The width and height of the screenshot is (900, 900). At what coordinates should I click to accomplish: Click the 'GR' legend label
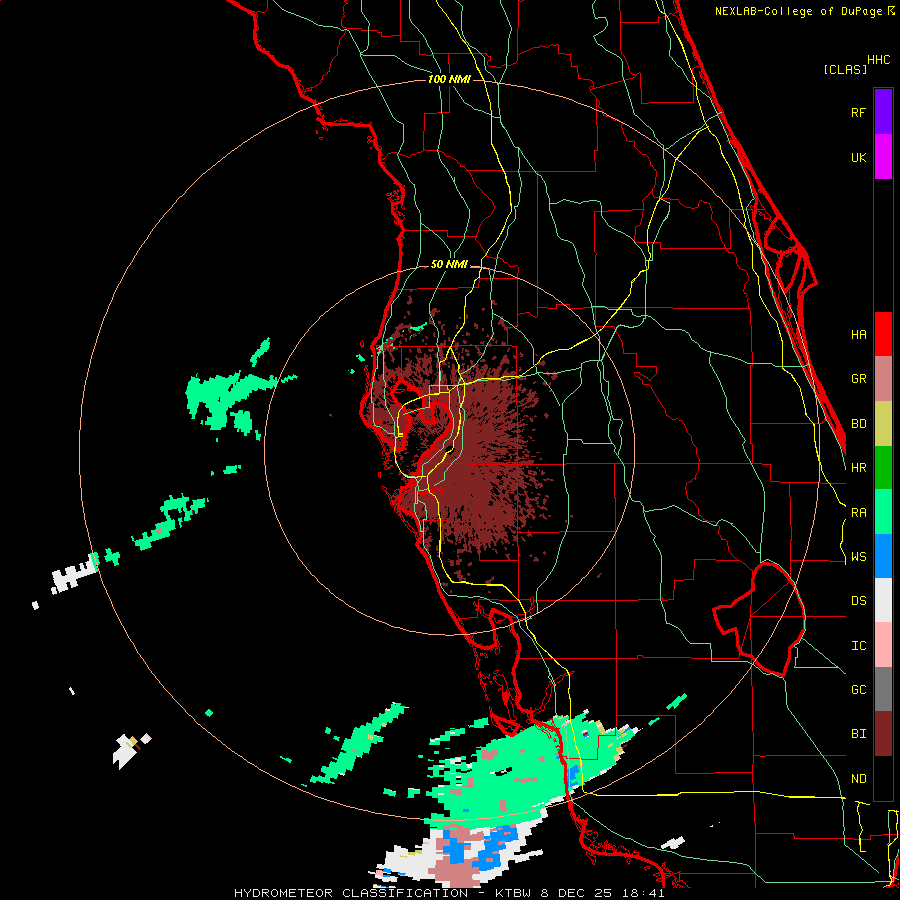coord(859,379)
